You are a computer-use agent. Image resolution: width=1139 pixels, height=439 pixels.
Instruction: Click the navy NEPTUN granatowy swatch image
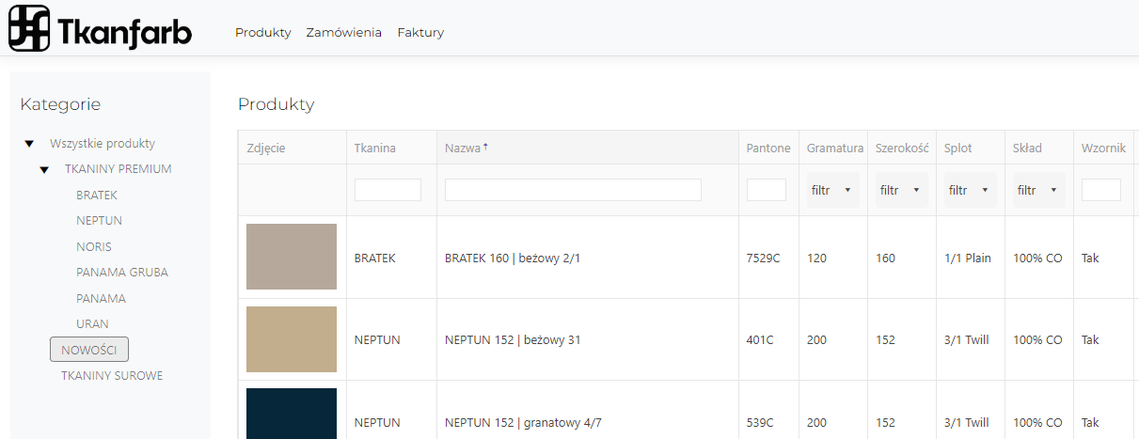pos(291,414)
